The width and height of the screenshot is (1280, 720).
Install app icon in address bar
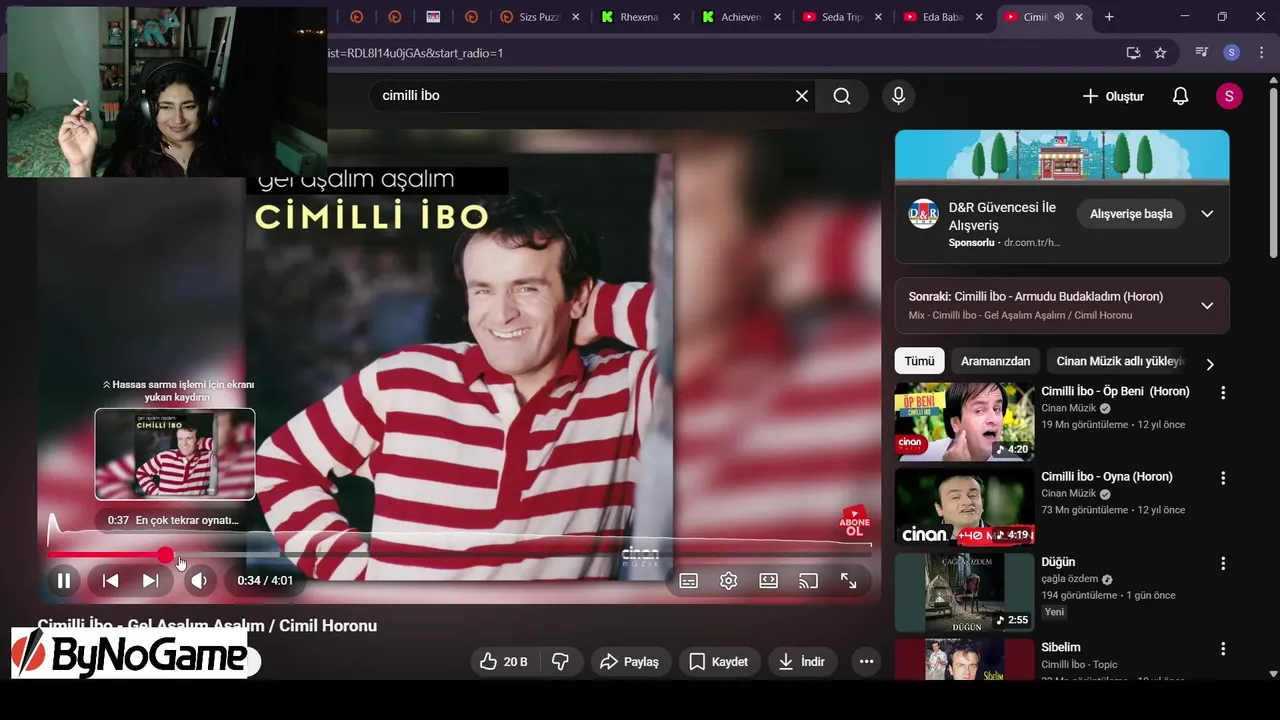point(1133,53)
